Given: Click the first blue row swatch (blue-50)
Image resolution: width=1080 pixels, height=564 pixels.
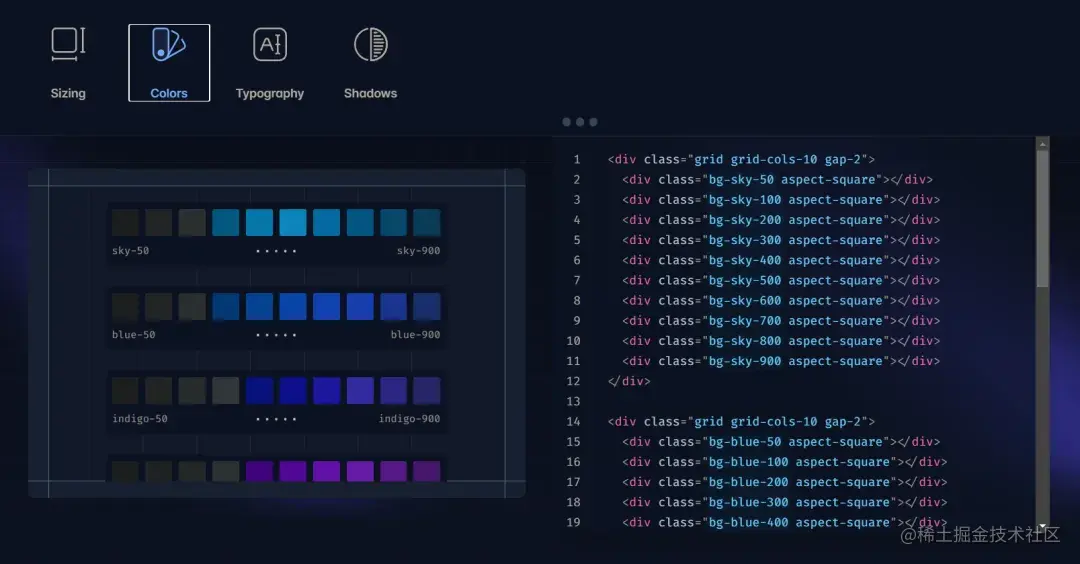Looking at the screenshot, I should 125,306.
